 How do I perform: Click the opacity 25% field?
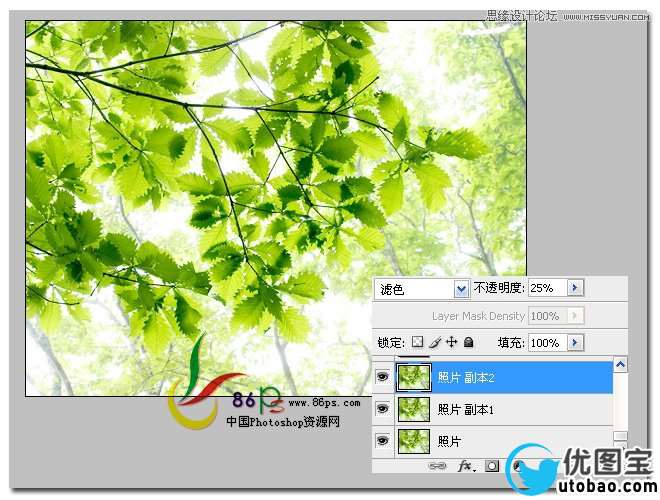click(x=548, y=288)
